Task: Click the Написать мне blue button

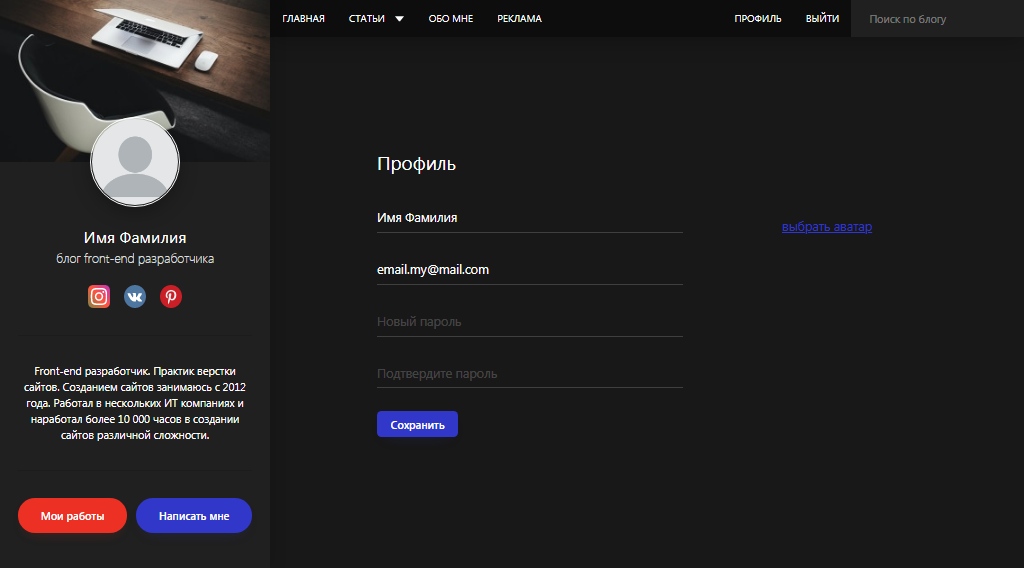Action: tap(194, 516)
